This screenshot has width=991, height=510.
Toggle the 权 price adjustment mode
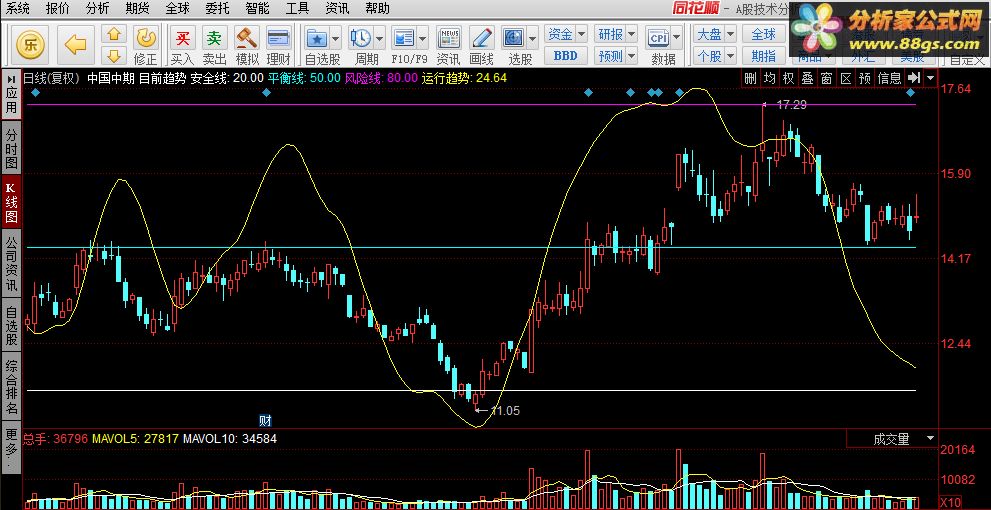788,78
